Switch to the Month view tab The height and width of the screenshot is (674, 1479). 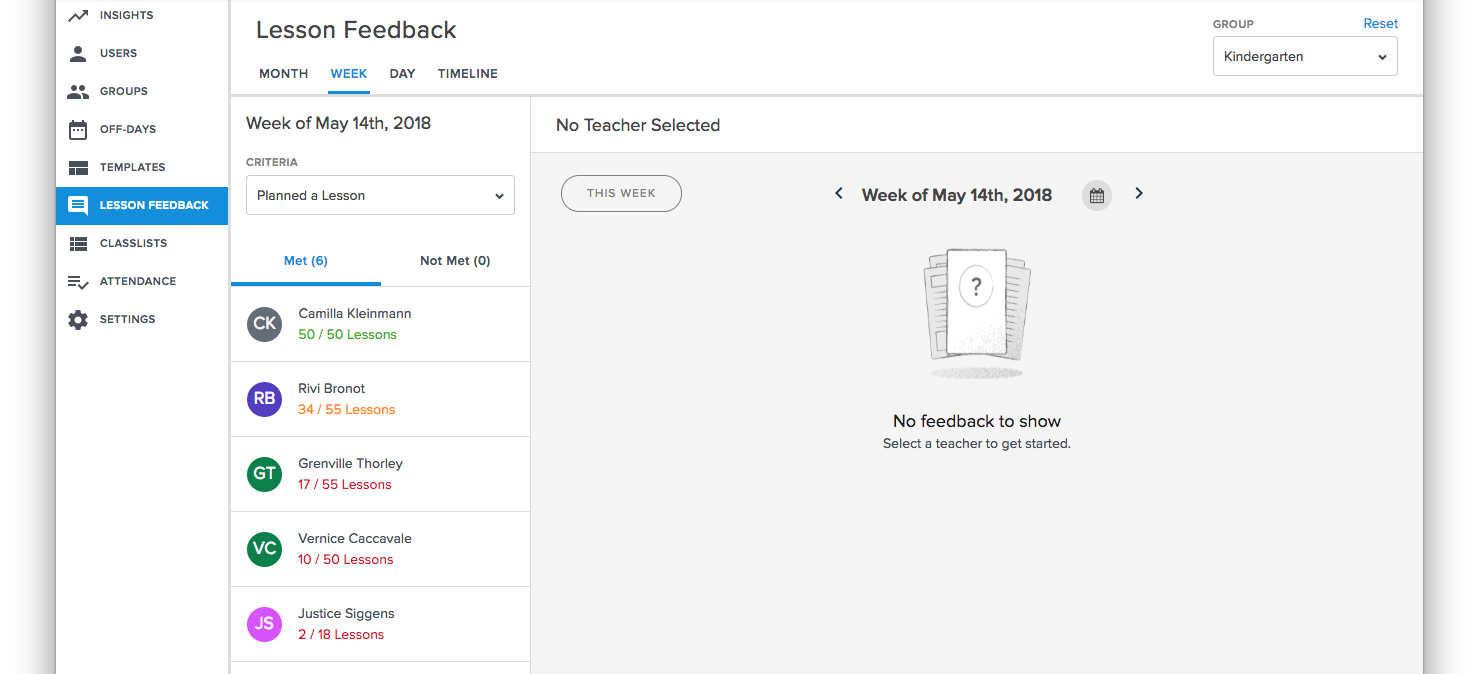(284, 74)
